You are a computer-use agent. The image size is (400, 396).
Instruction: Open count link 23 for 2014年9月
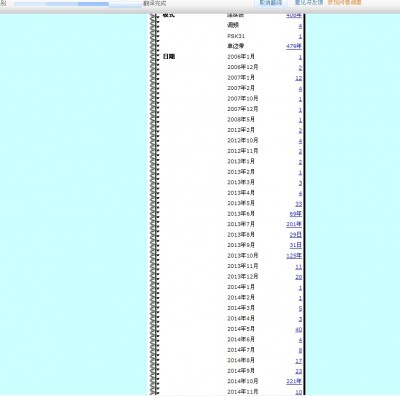pos(298,371)
